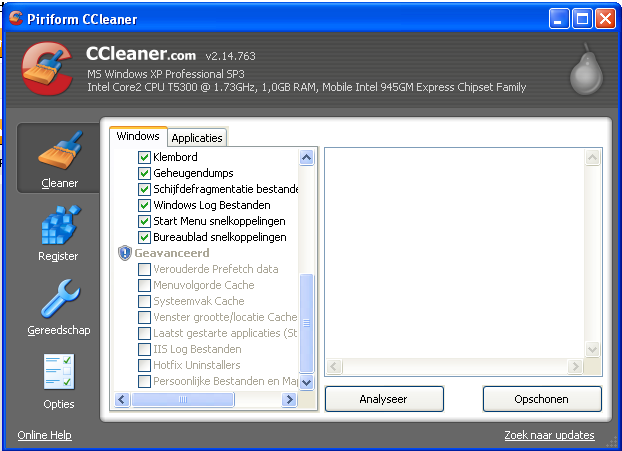Uncheck Start Menu snelkoppelingen

[144, 221]
